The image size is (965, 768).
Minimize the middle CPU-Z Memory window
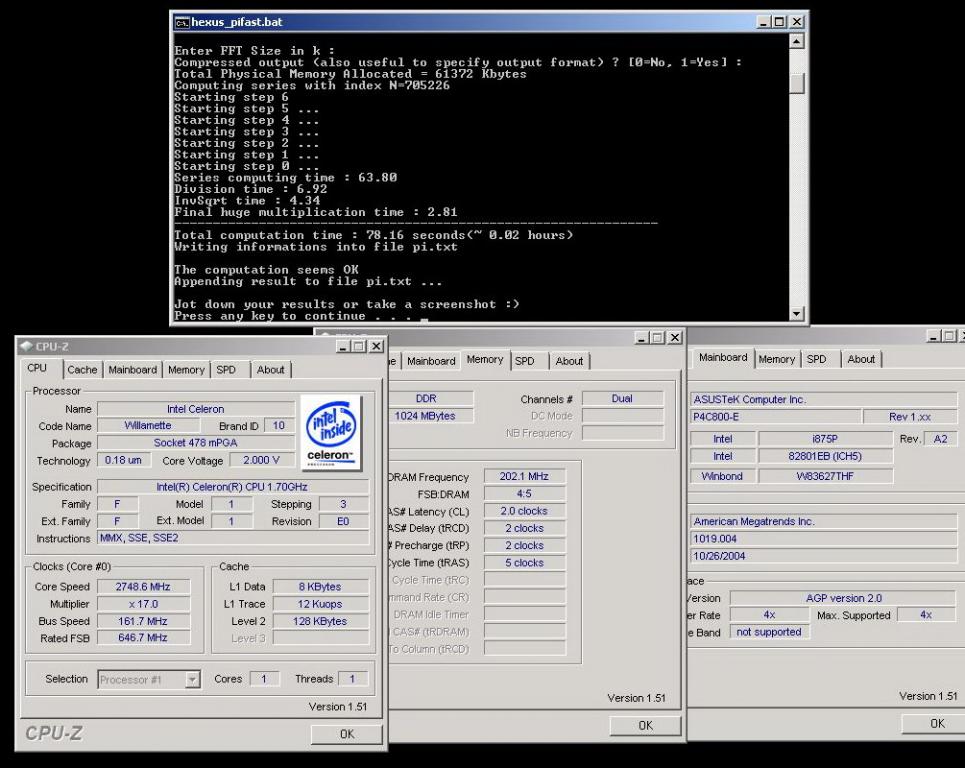tap(642, 338)
